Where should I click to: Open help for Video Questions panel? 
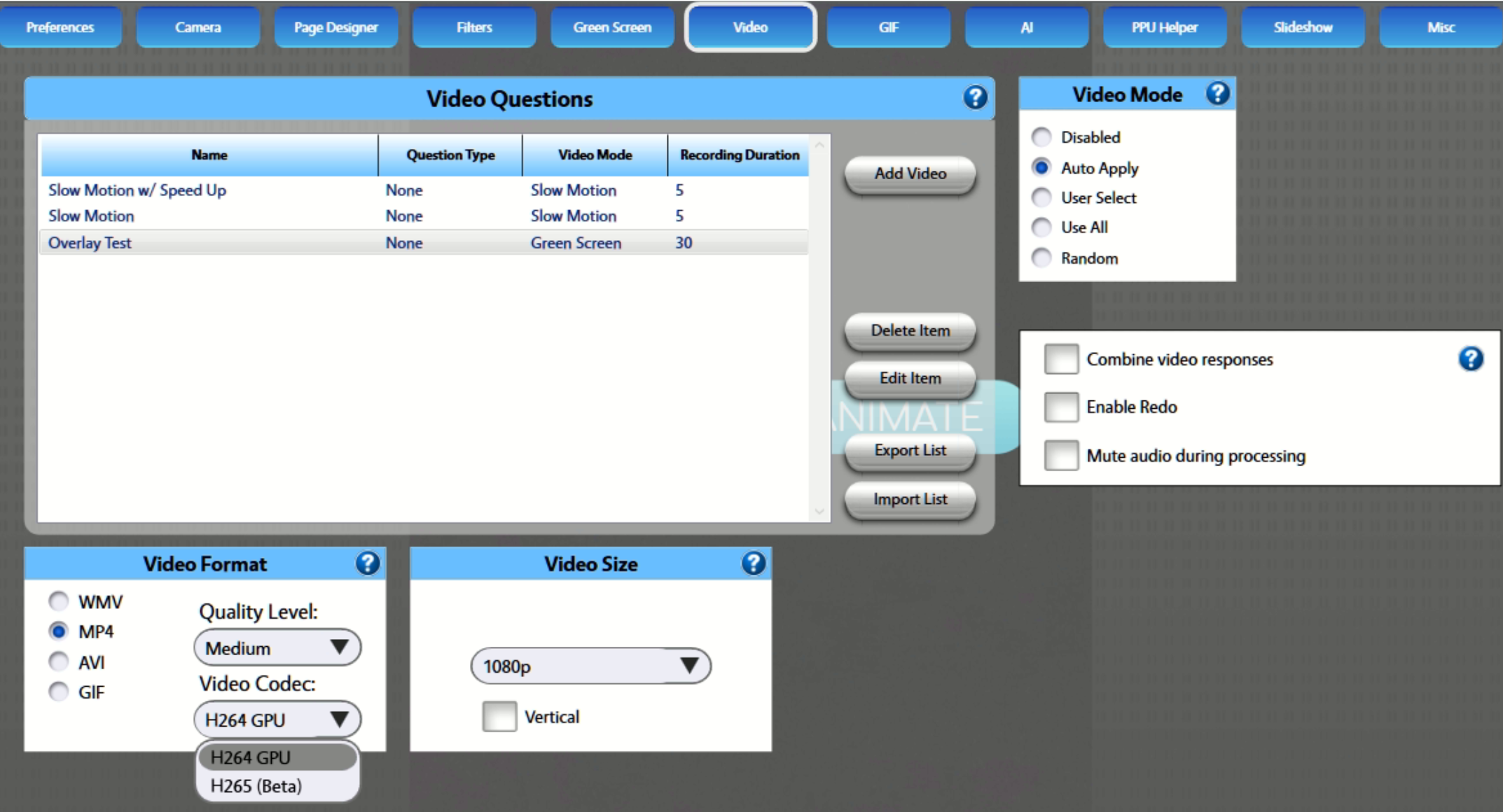(974, 97)
